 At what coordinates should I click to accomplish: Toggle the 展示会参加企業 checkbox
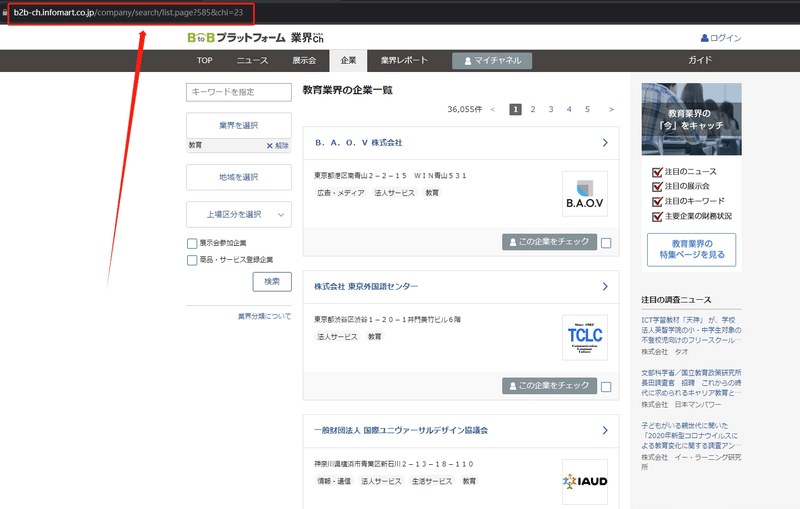pos(192,243)
